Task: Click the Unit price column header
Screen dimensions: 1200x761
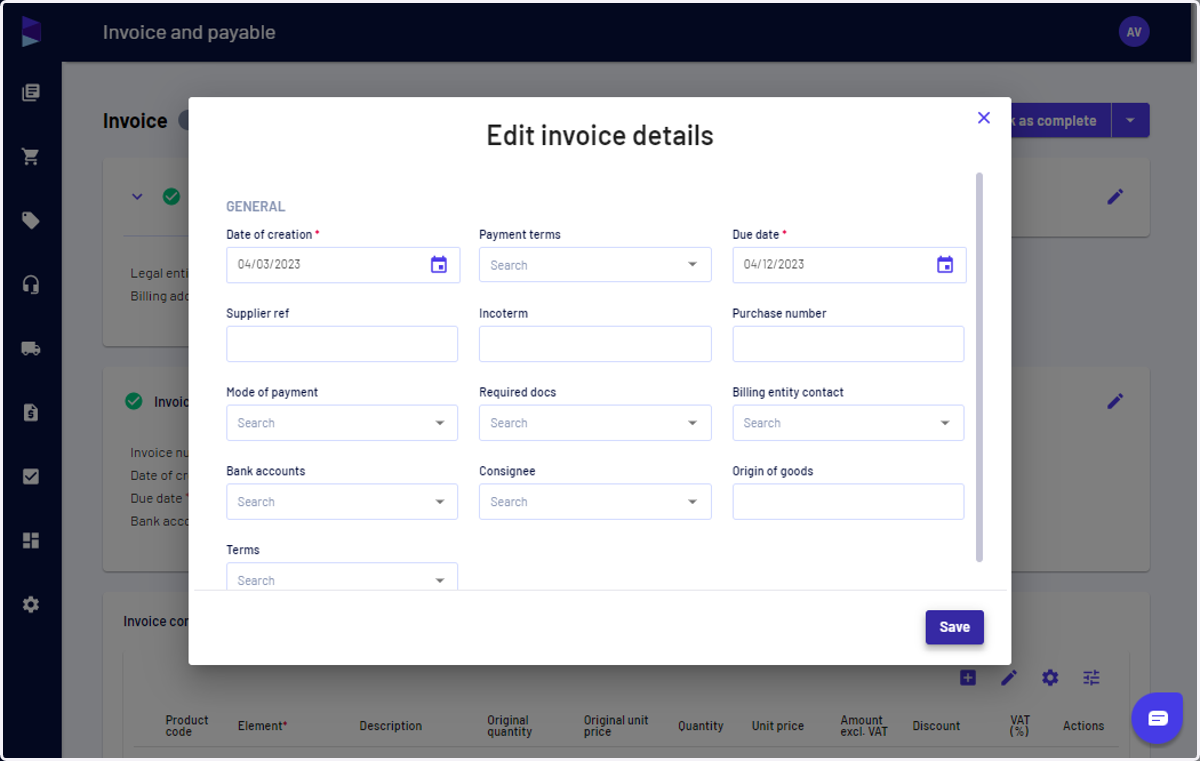Action: (777, 726)
